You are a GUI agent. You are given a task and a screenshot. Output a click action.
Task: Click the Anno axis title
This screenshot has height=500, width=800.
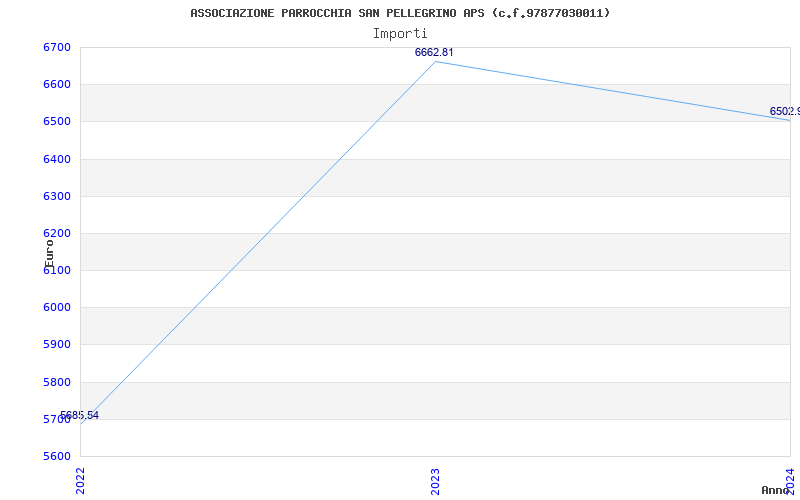point(775,490)
